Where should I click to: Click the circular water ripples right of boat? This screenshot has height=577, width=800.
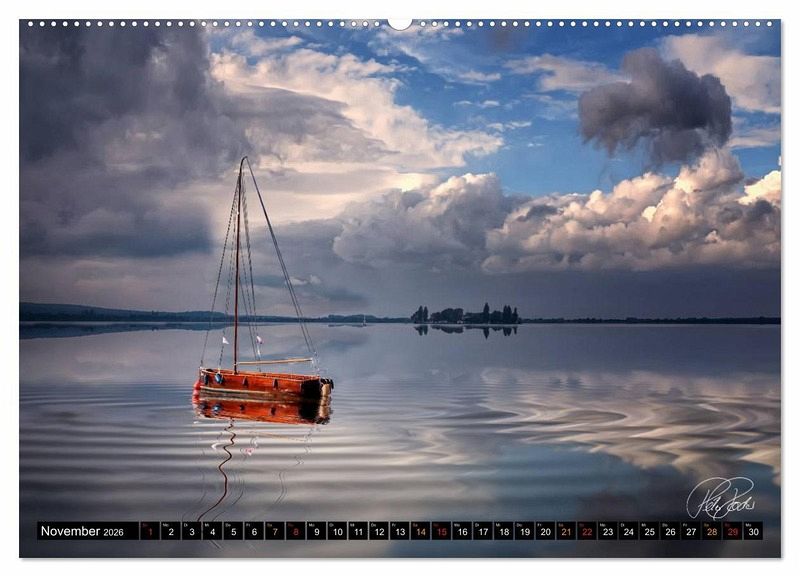(560, 405)
